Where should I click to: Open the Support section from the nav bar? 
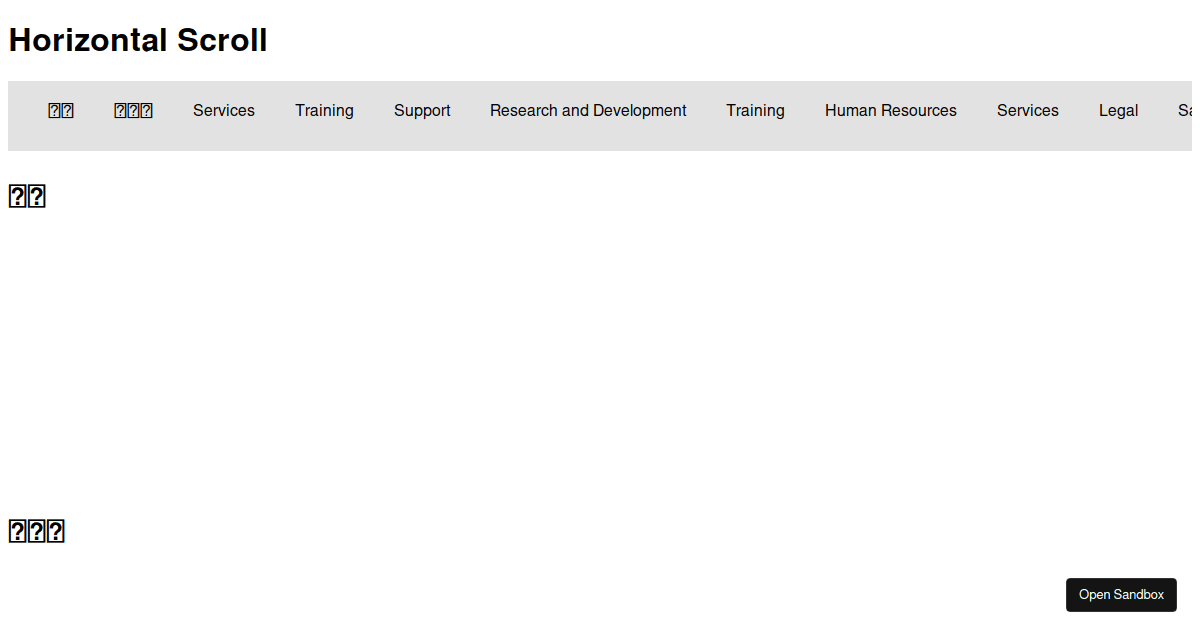coord(422,110)
